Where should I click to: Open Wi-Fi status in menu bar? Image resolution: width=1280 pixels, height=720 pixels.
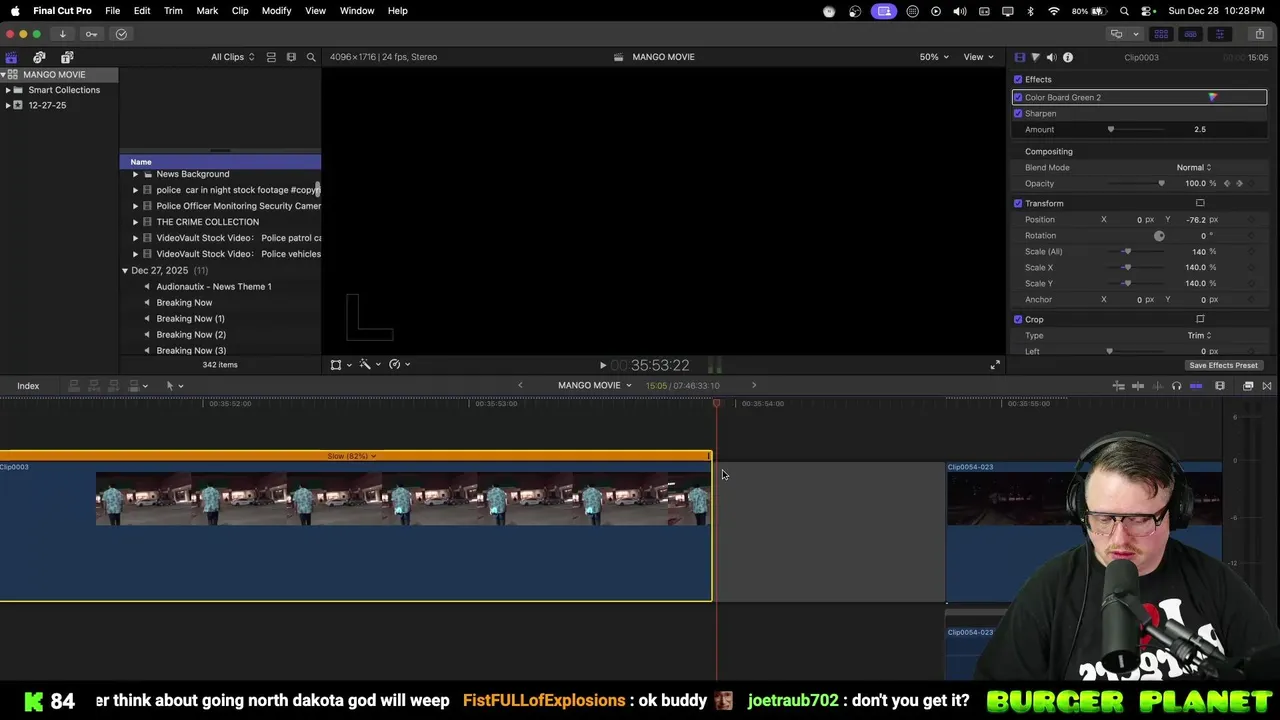coord(1054,11)
